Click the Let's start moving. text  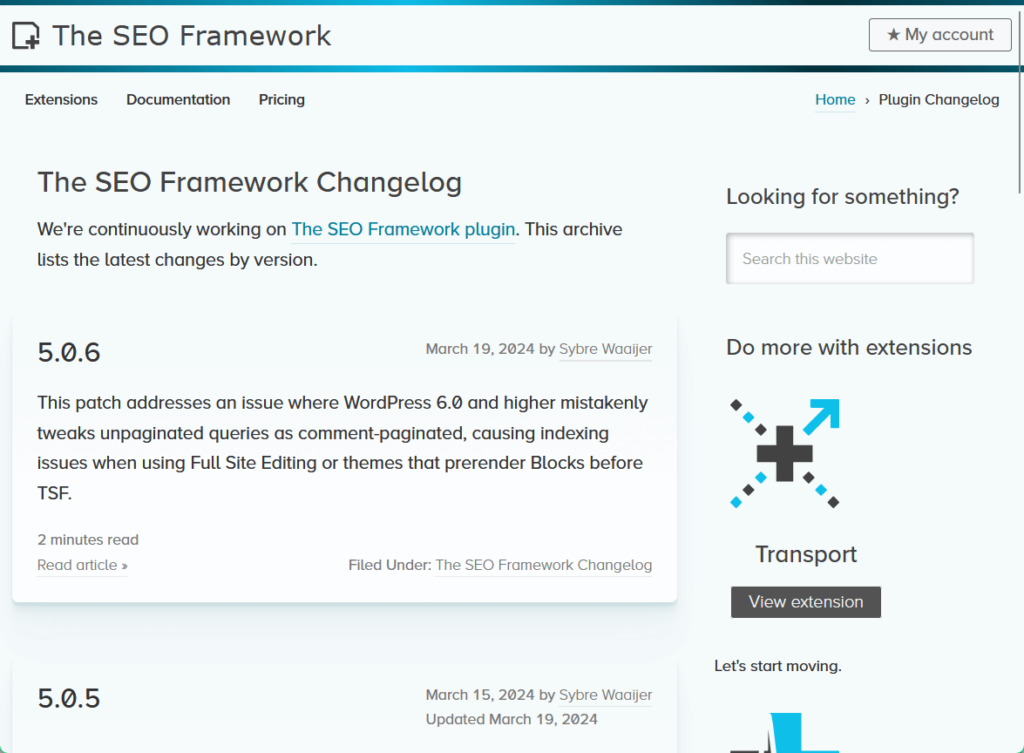778,666
